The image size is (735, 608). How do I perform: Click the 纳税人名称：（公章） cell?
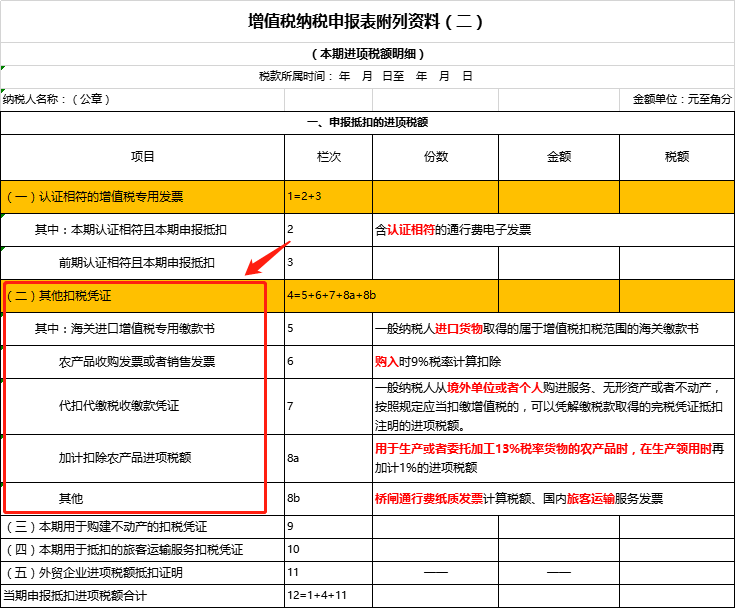(x=142, y=99)
